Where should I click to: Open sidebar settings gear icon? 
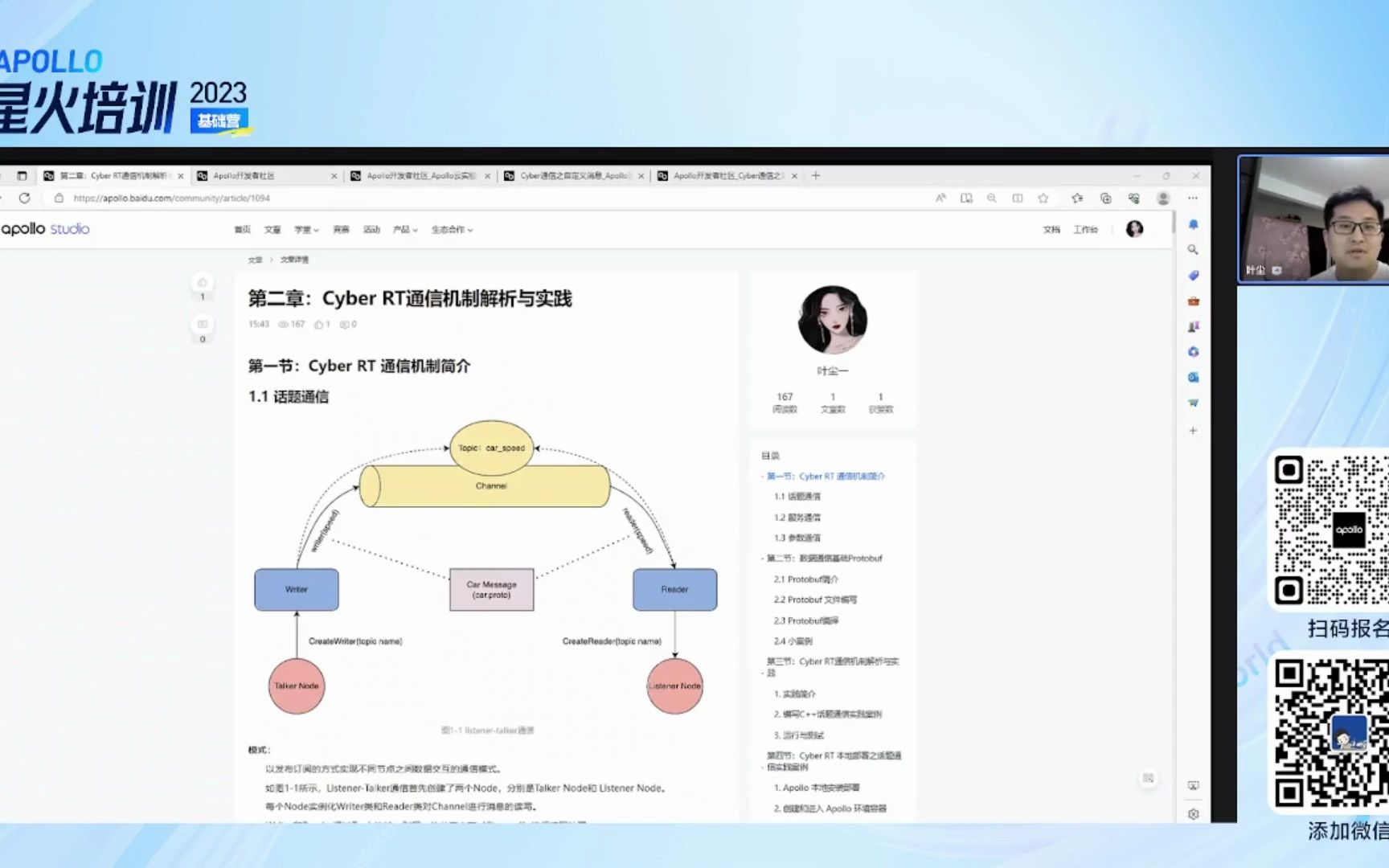point(1194,814)
